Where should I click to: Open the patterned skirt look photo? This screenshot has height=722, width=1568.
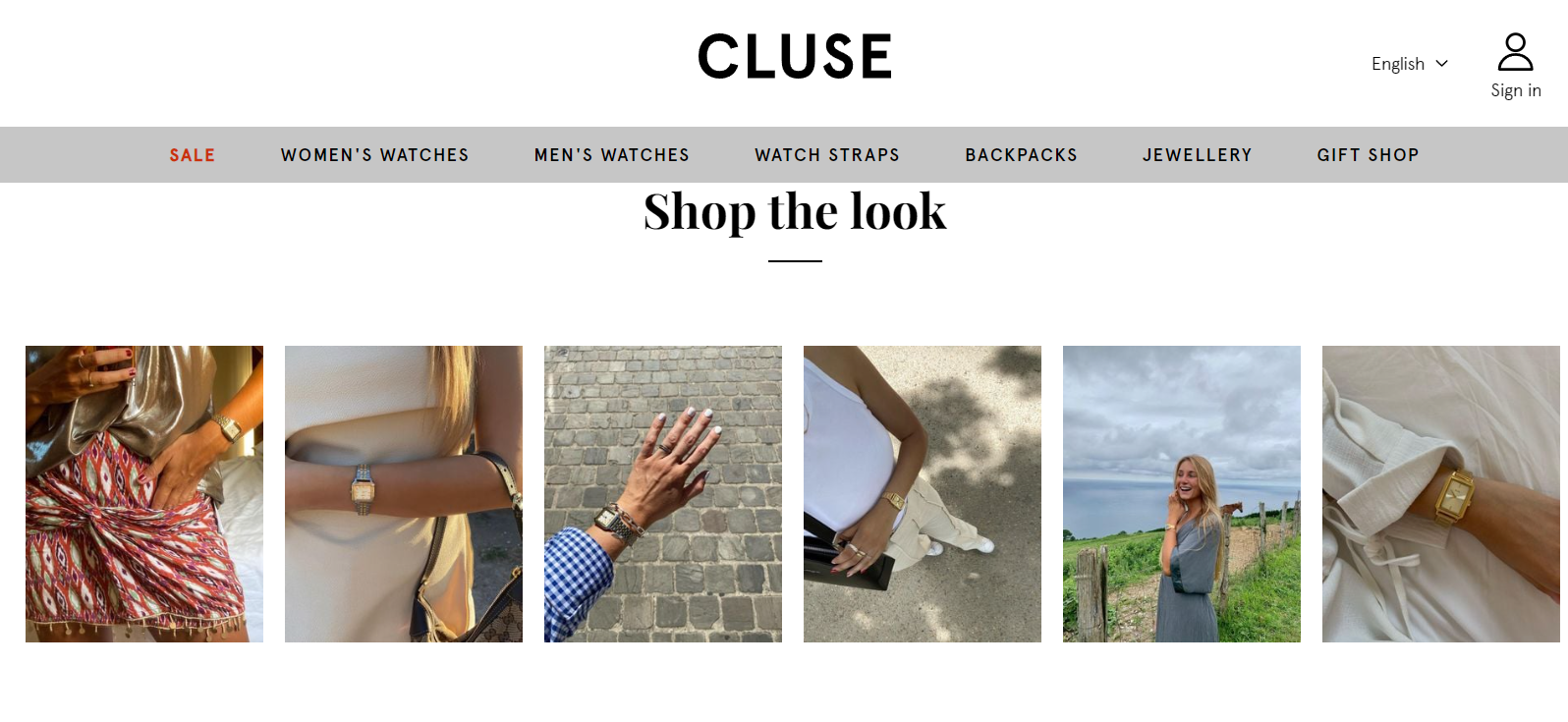(x=144, y=494)
